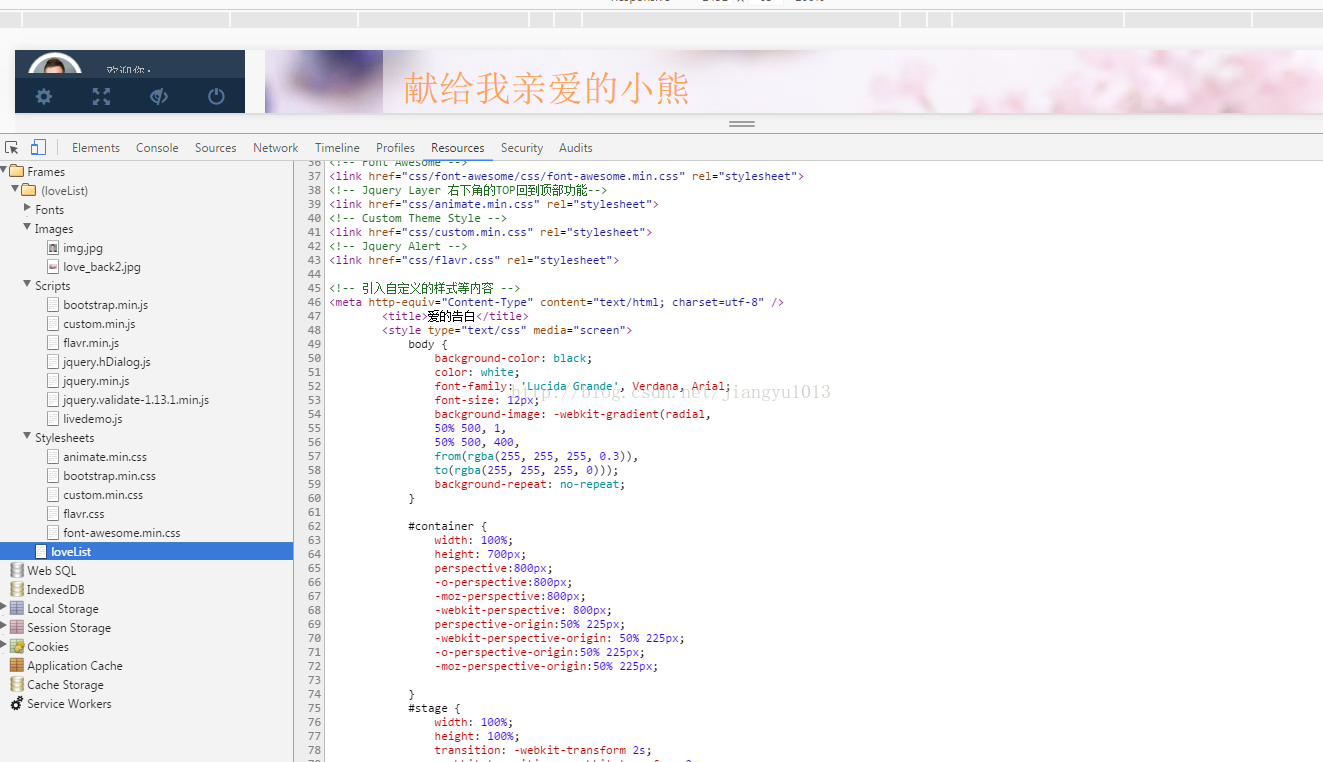Collapse the Frames tree node arrow
Viewport: 1323px width, 762px height.
(4, 170)
